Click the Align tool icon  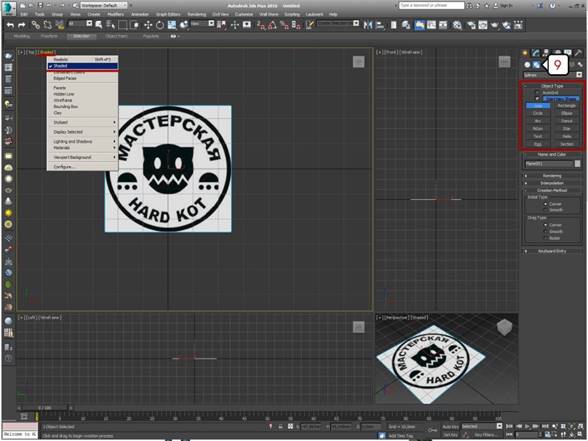(380, 25)
